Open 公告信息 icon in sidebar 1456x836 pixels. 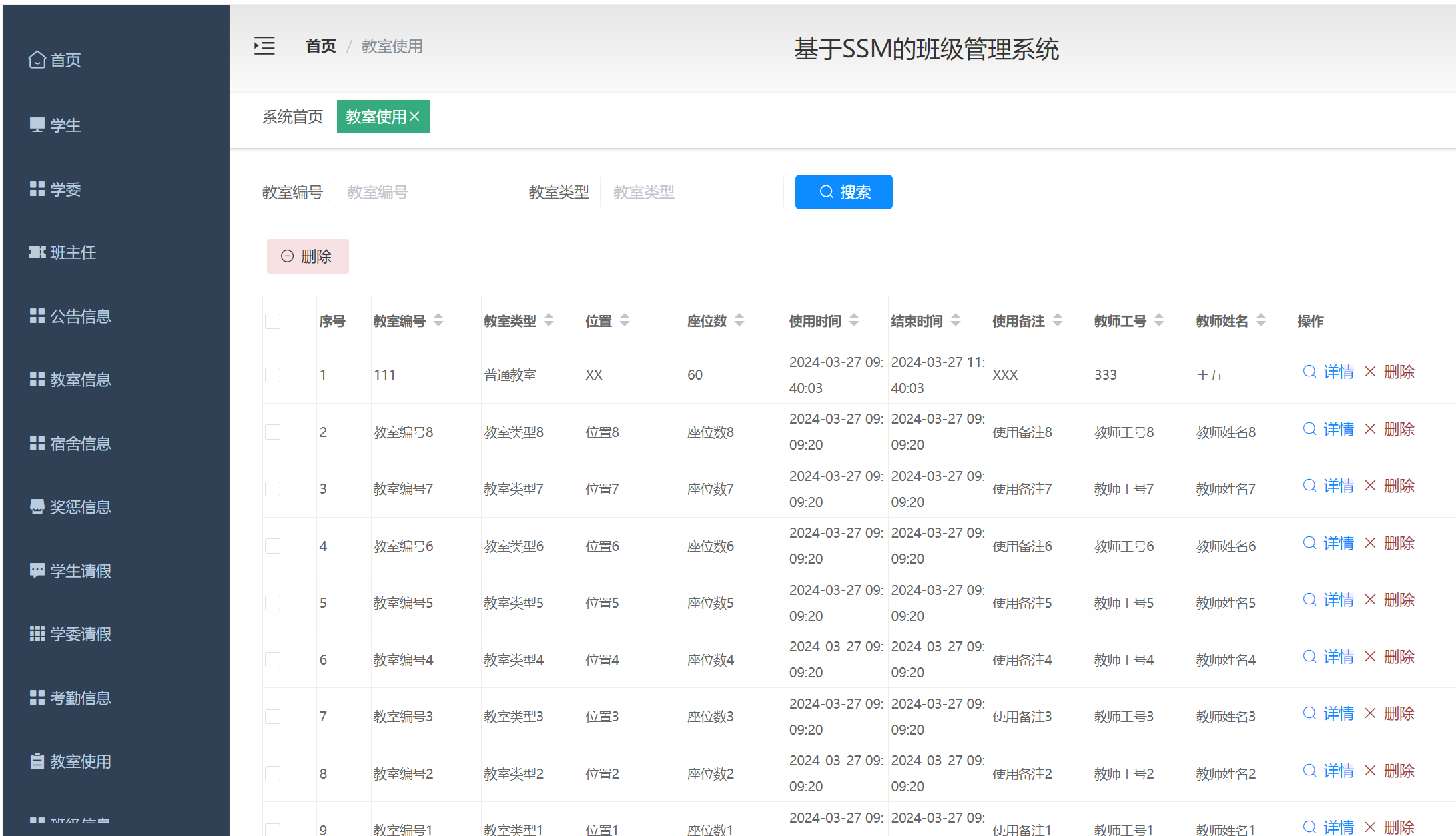pos(37,316)
